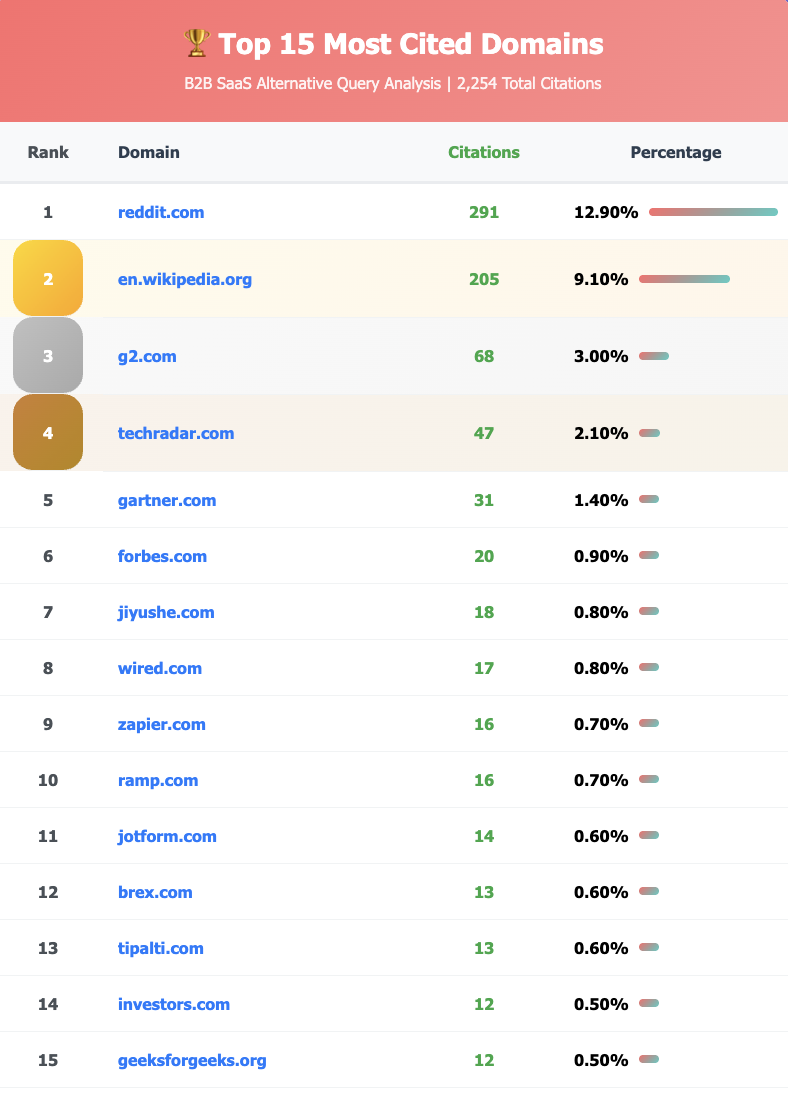Select the 205 citations value
788x1100 pixels.
click(483, 279)
